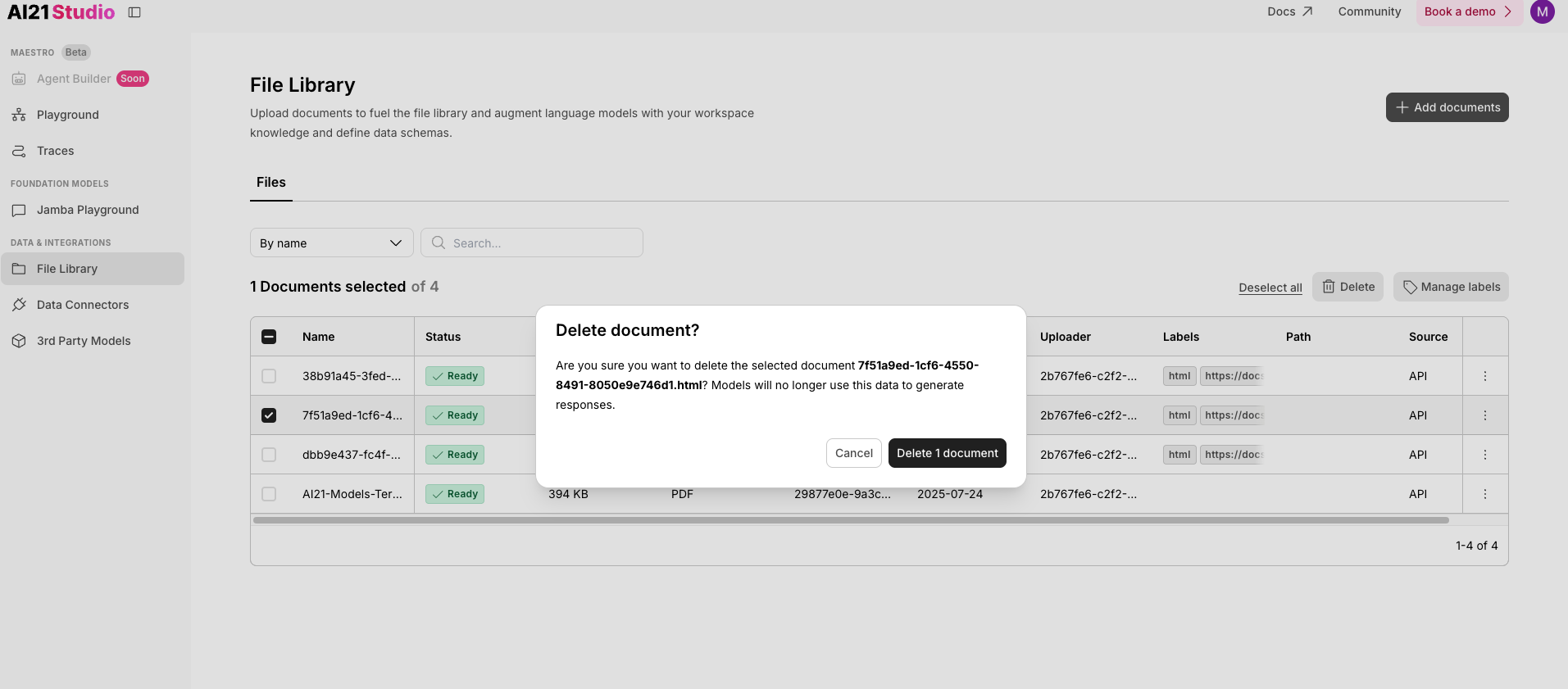Viewport: 1568px width, 689px height.
Task: Click the Uploader column header
Action: click(x=1066, y=337)
